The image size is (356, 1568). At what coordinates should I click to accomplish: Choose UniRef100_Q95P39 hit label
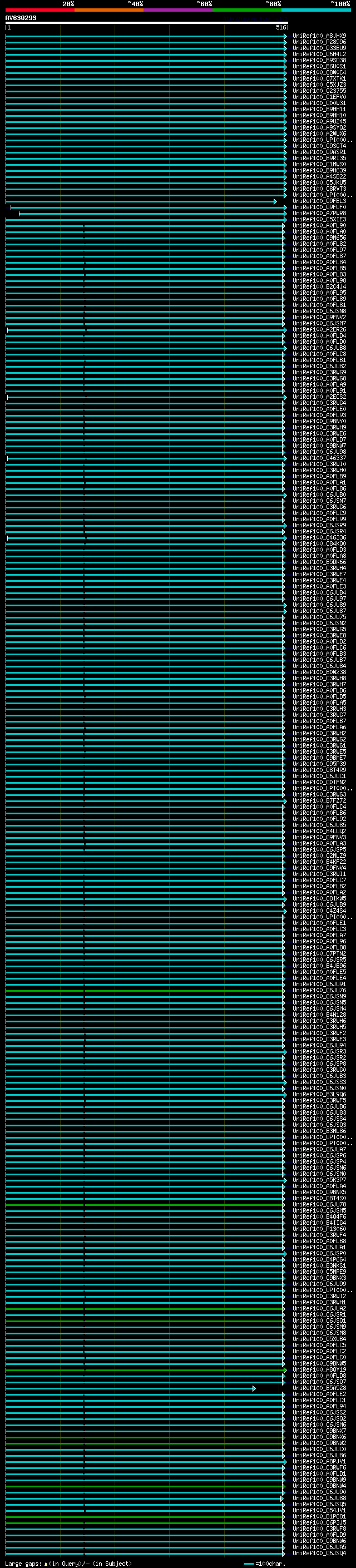coord(319,764)
